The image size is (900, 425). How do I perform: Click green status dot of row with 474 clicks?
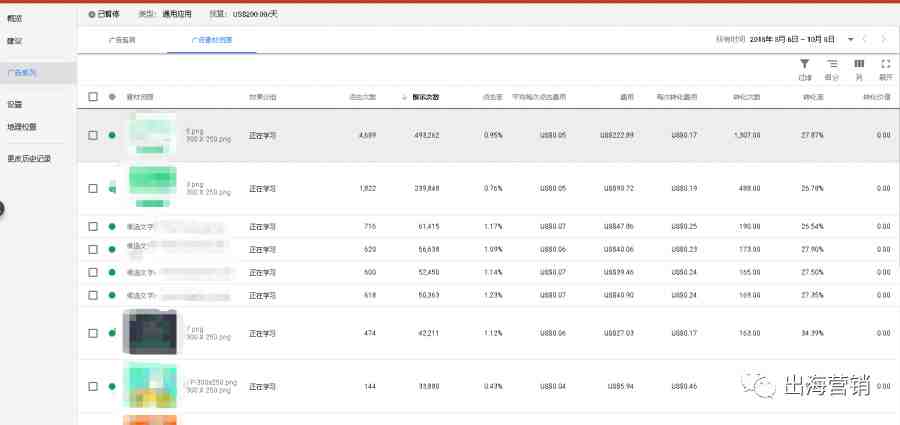tap(112, 333)
